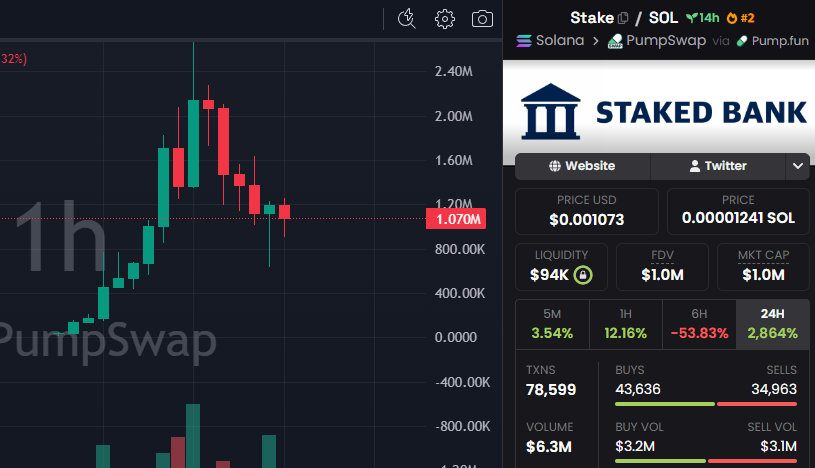This screenshot has height=468, width=815.
Task: Click the SELL VOL $3.1M value
Action: coord(779,446)
